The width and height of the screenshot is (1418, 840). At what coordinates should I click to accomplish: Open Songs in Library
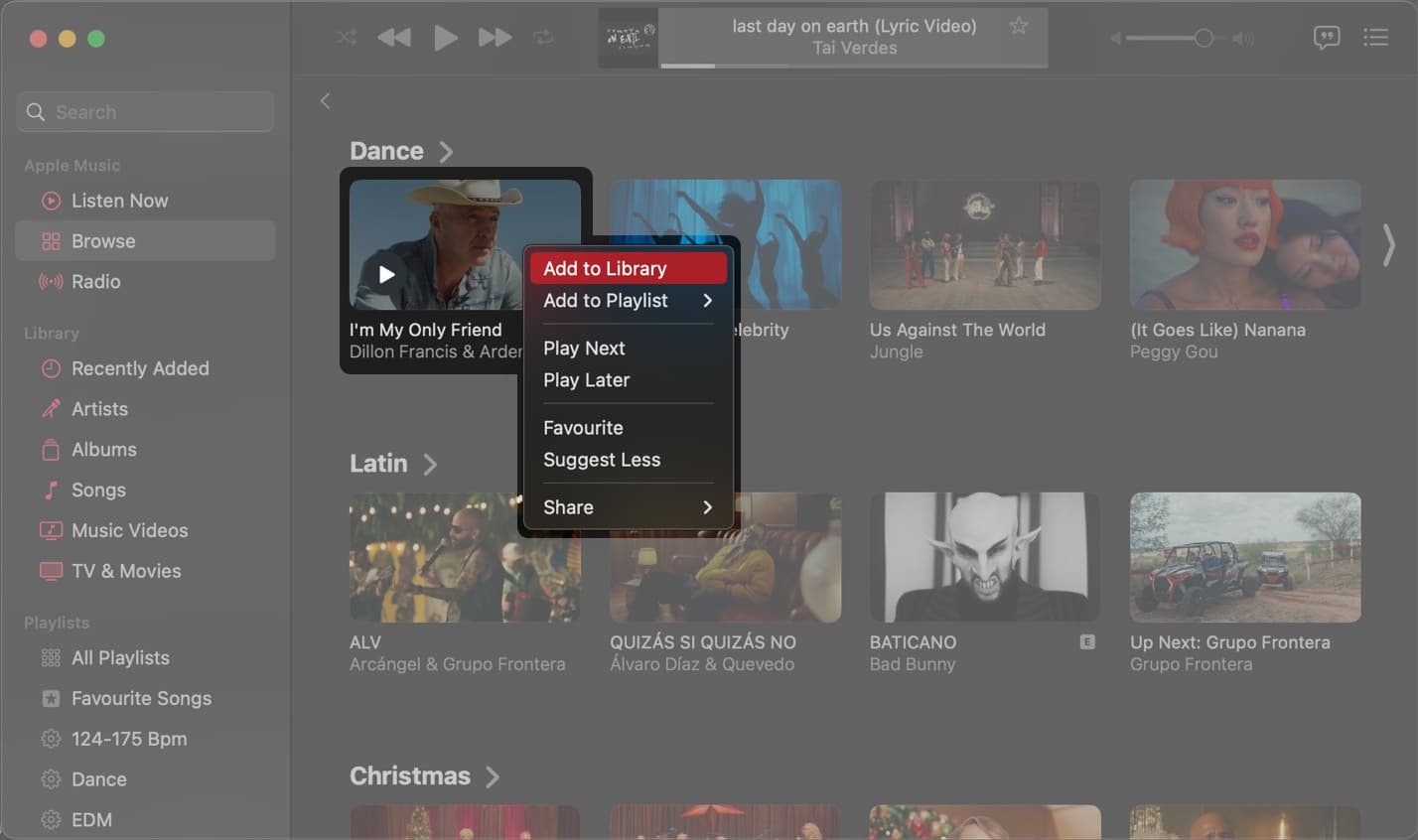[x=145, y=490]
